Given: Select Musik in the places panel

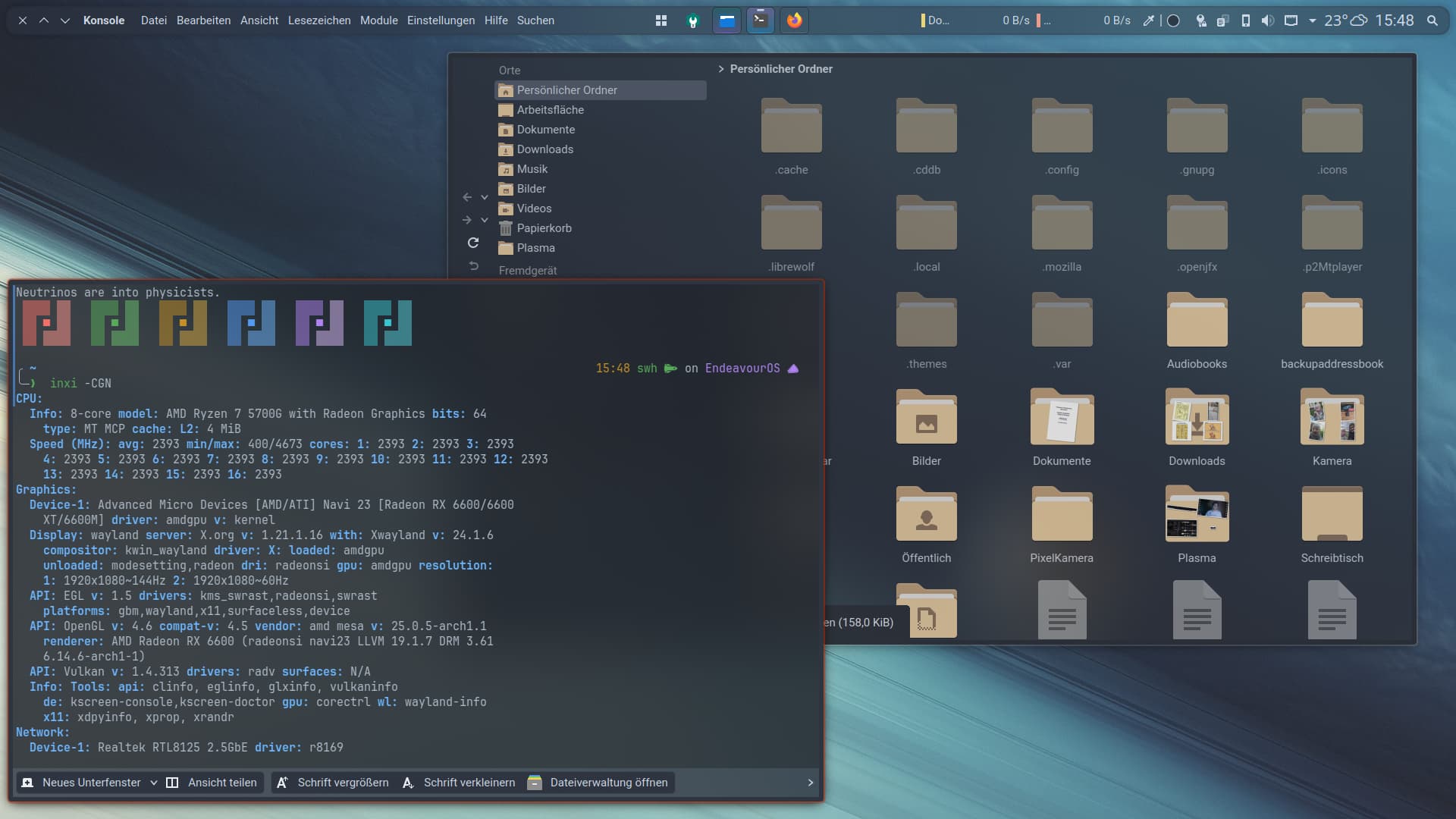Looking at the screenshot, I should (x=601, y=169).
